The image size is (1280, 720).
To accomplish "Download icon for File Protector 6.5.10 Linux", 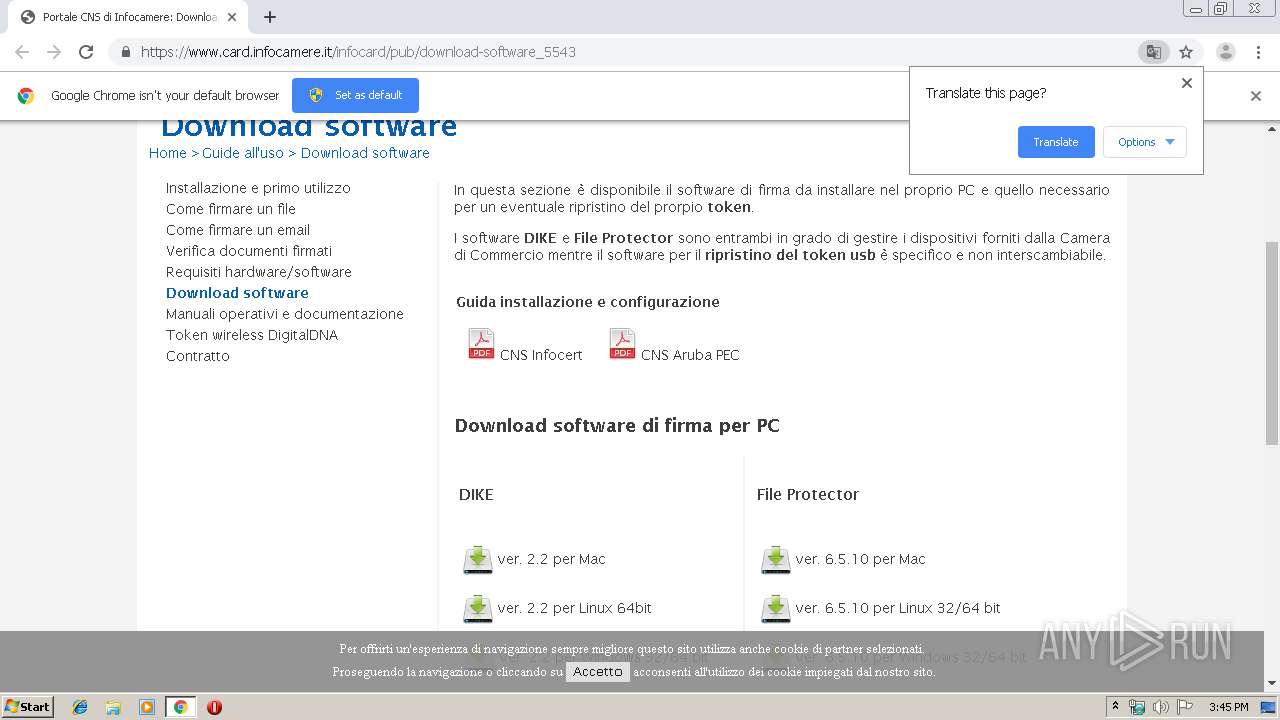I will 775,608.
